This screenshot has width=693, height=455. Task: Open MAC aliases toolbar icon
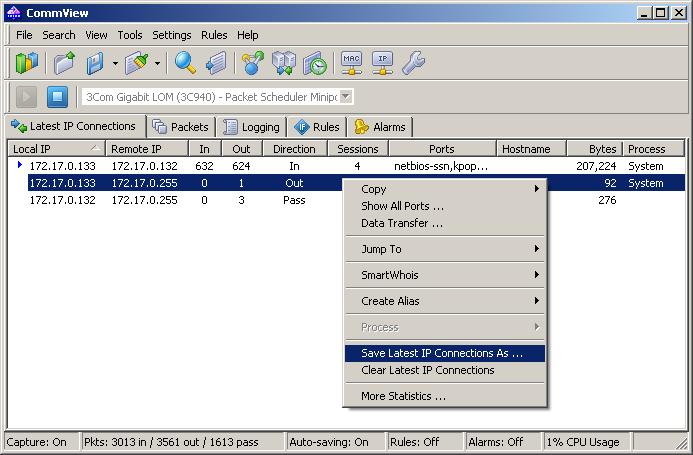click(351, 63)
